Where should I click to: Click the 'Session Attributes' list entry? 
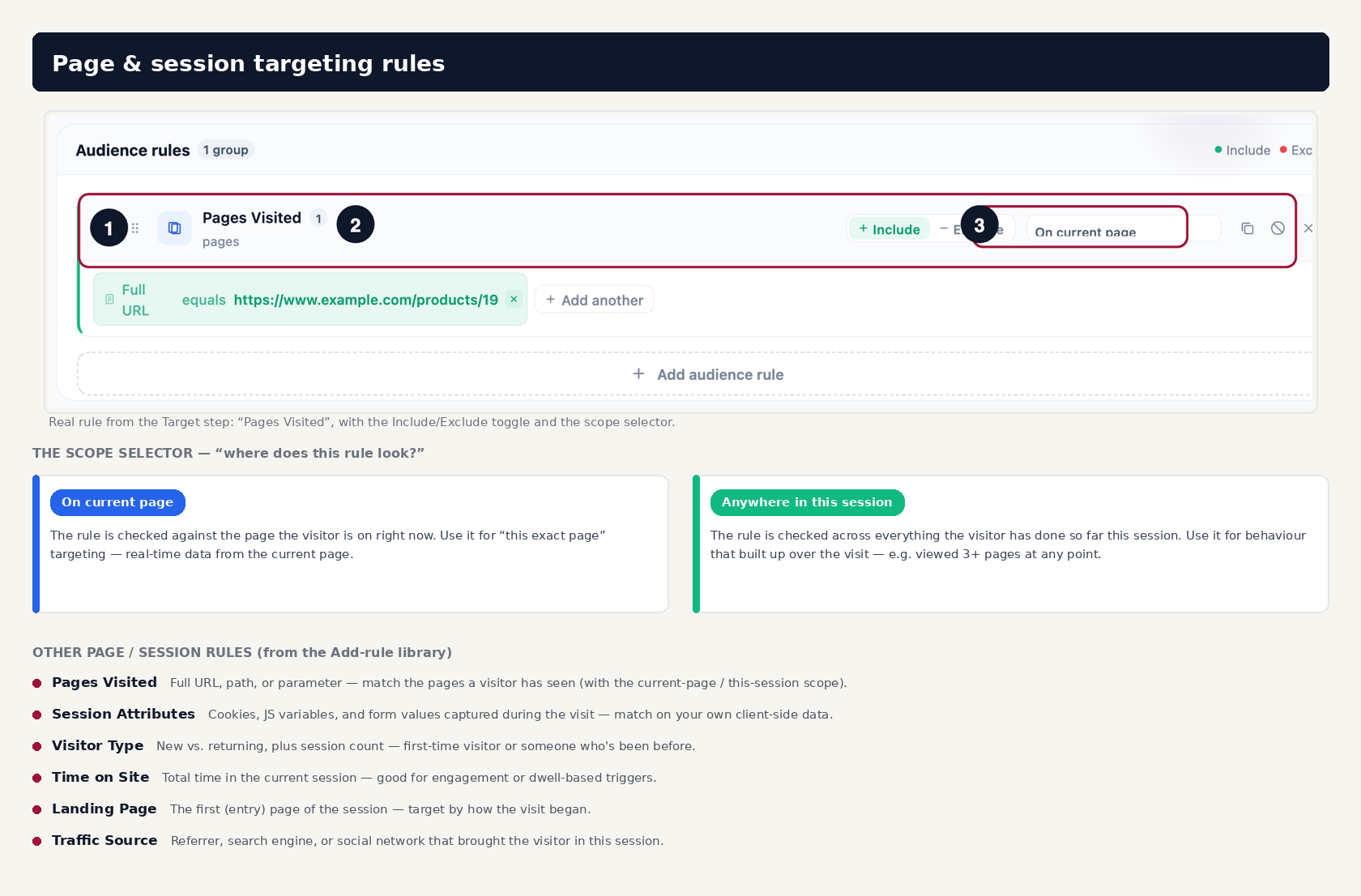tap(123, 714)
